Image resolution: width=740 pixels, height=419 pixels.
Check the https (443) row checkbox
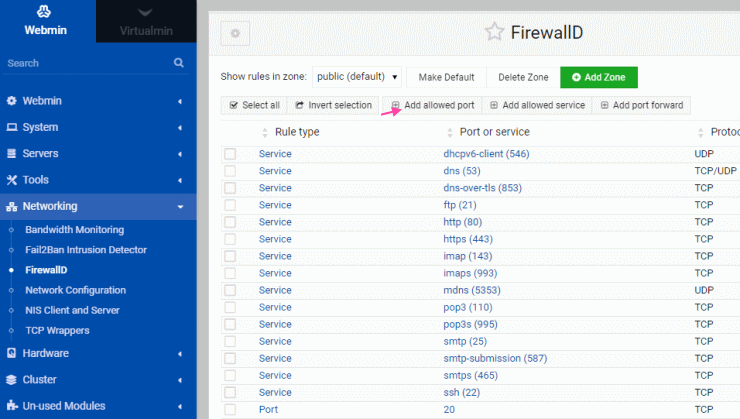(x=230, y=239)
